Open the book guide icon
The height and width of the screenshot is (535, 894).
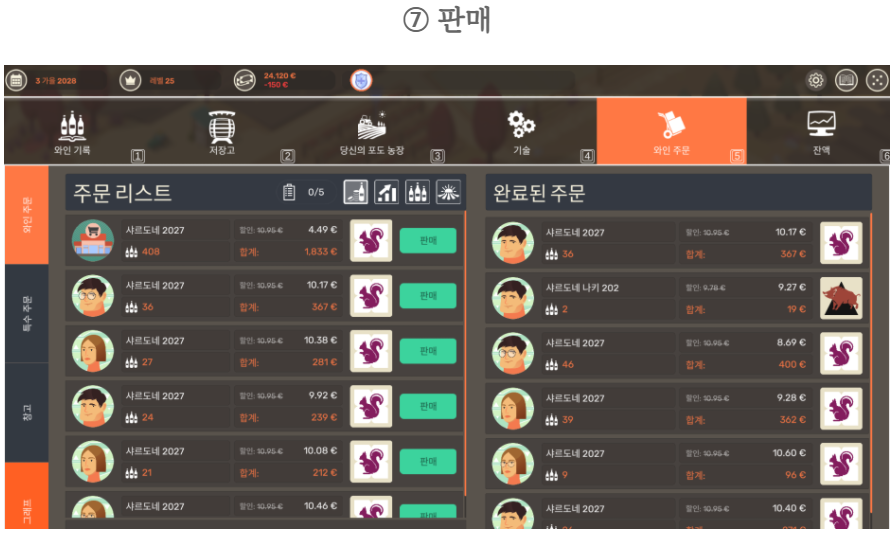click(x=846, y=80)
